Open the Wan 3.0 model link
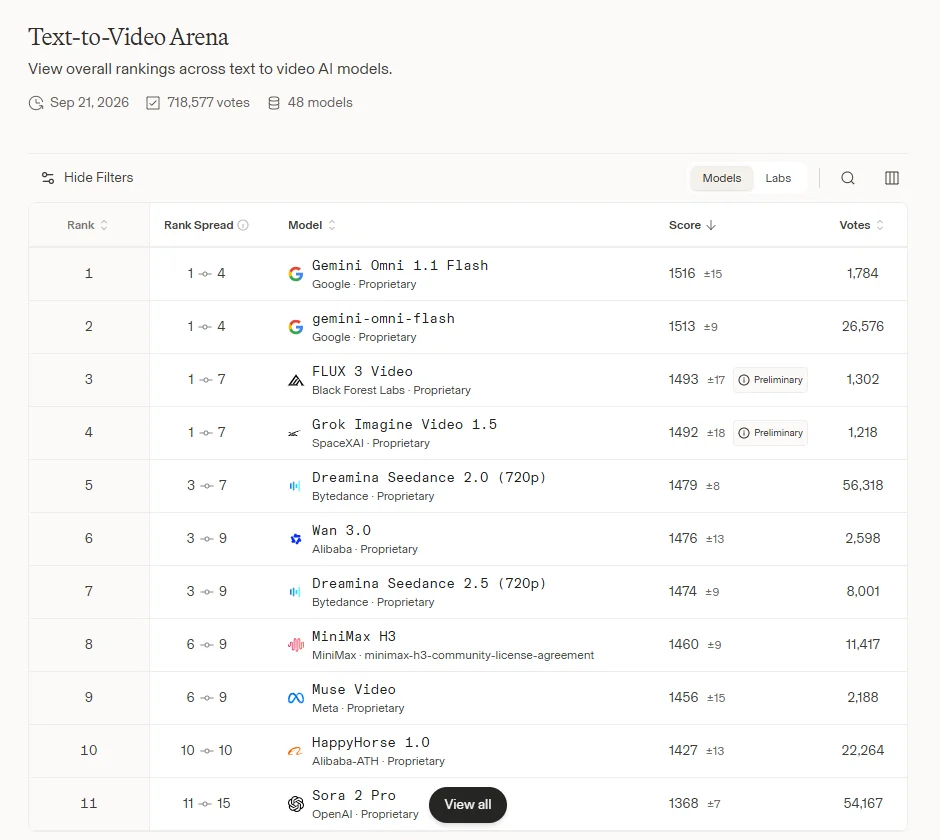Image resolution: width=940 pixels, height=840 pixels. pos(341,531)
